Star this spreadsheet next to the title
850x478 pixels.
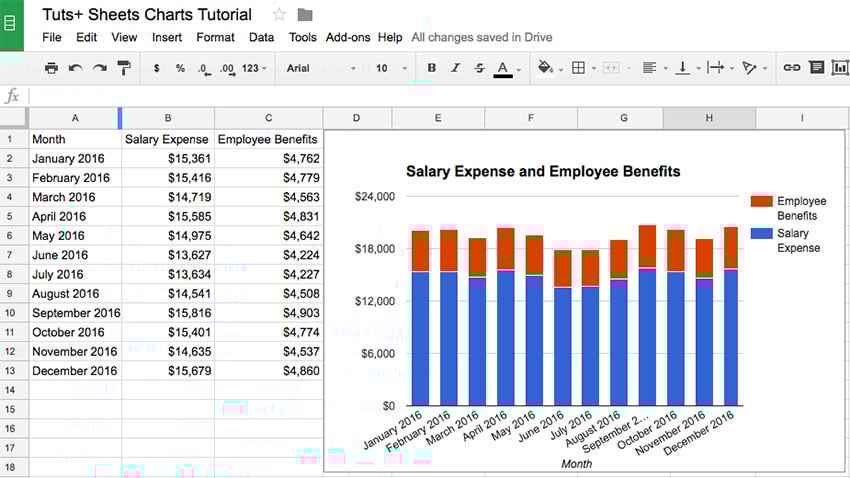[279, 15]
